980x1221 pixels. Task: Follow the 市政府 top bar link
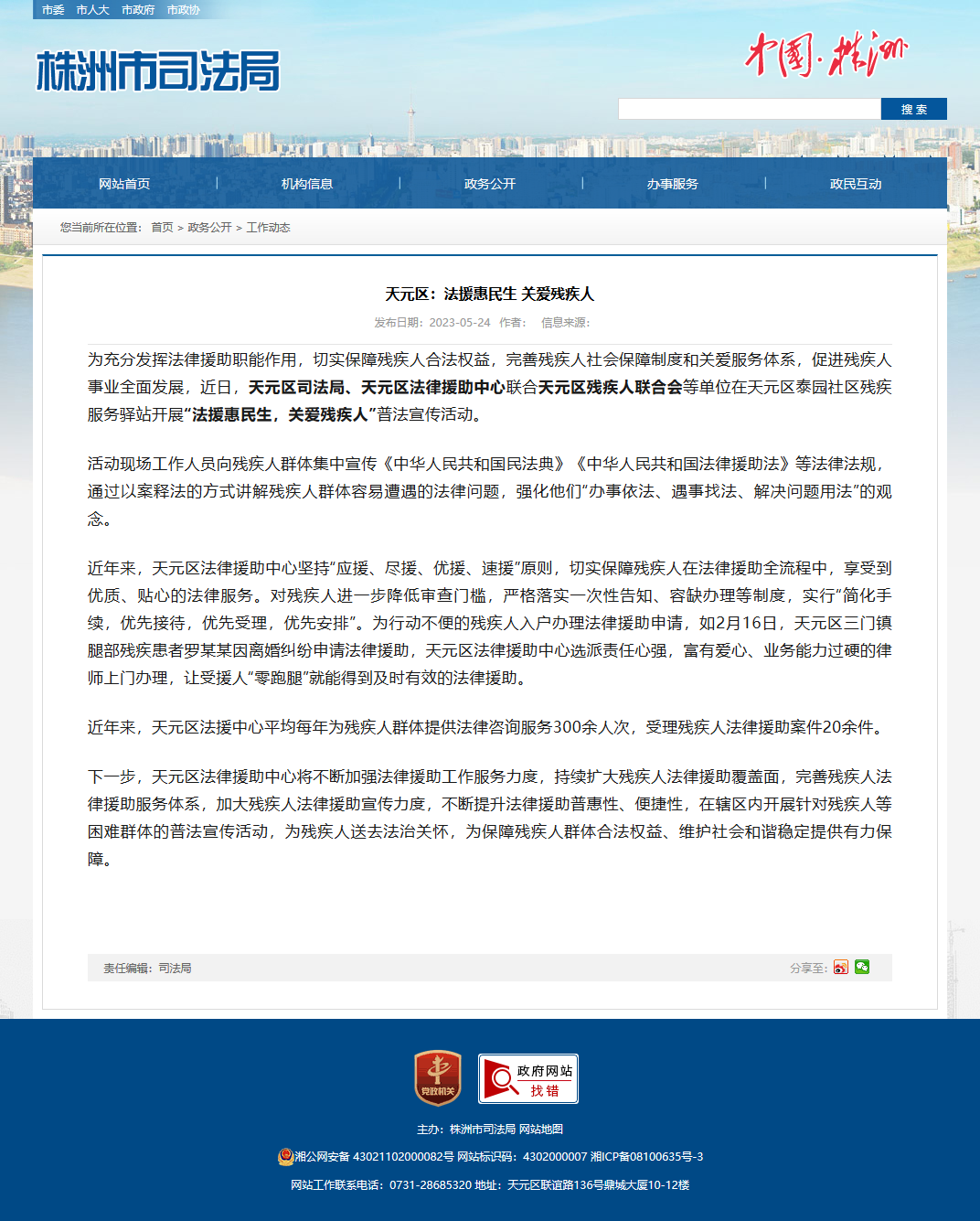point(138,10)
